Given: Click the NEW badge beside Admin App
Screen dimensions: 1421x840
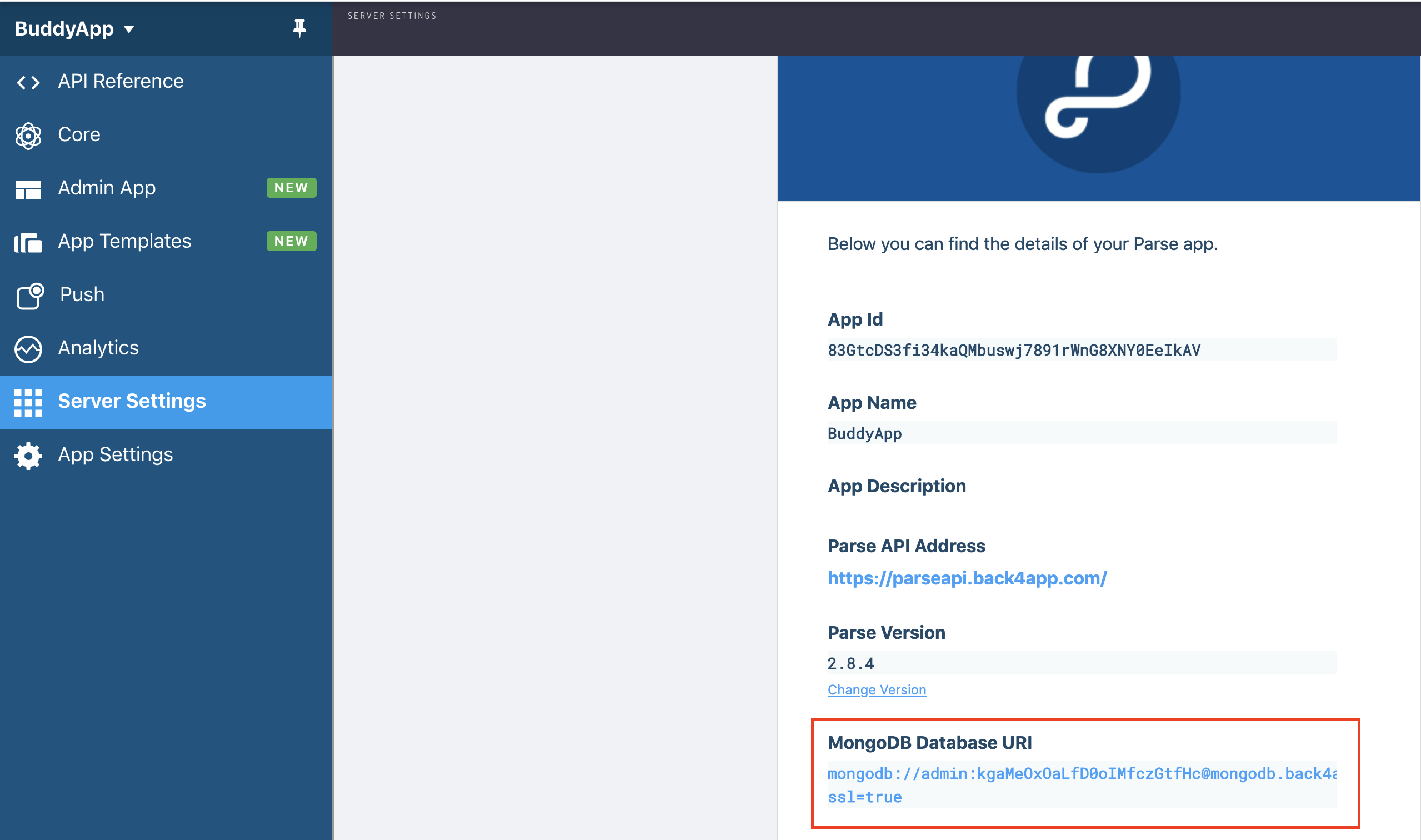Looking at the screenshot, I should (x=291, y=188).
